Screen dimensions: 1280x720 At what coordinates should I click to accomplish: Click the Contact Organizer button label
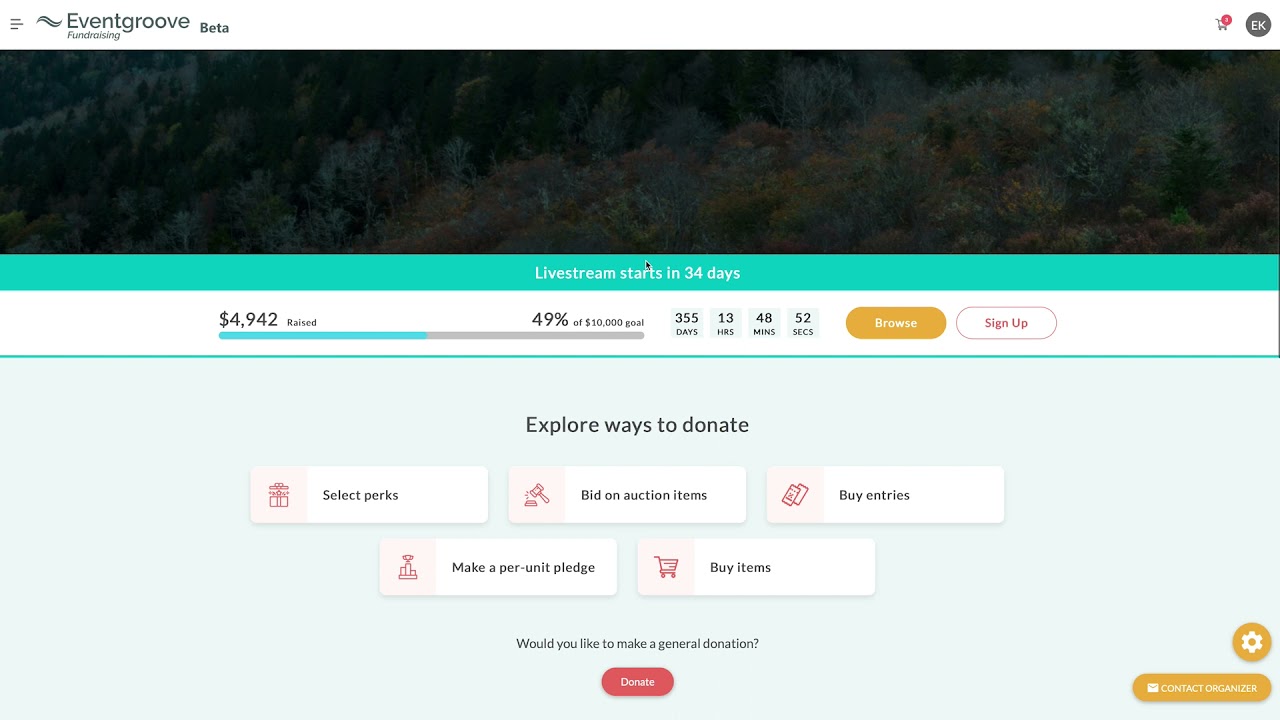(x=1209, y=688)
